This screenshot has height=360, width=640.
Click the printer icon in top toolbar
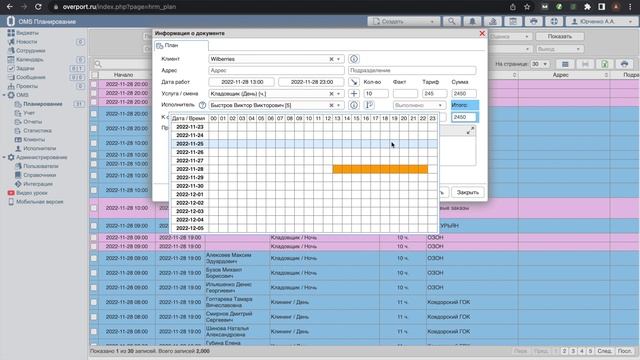[x=533, y=21]
